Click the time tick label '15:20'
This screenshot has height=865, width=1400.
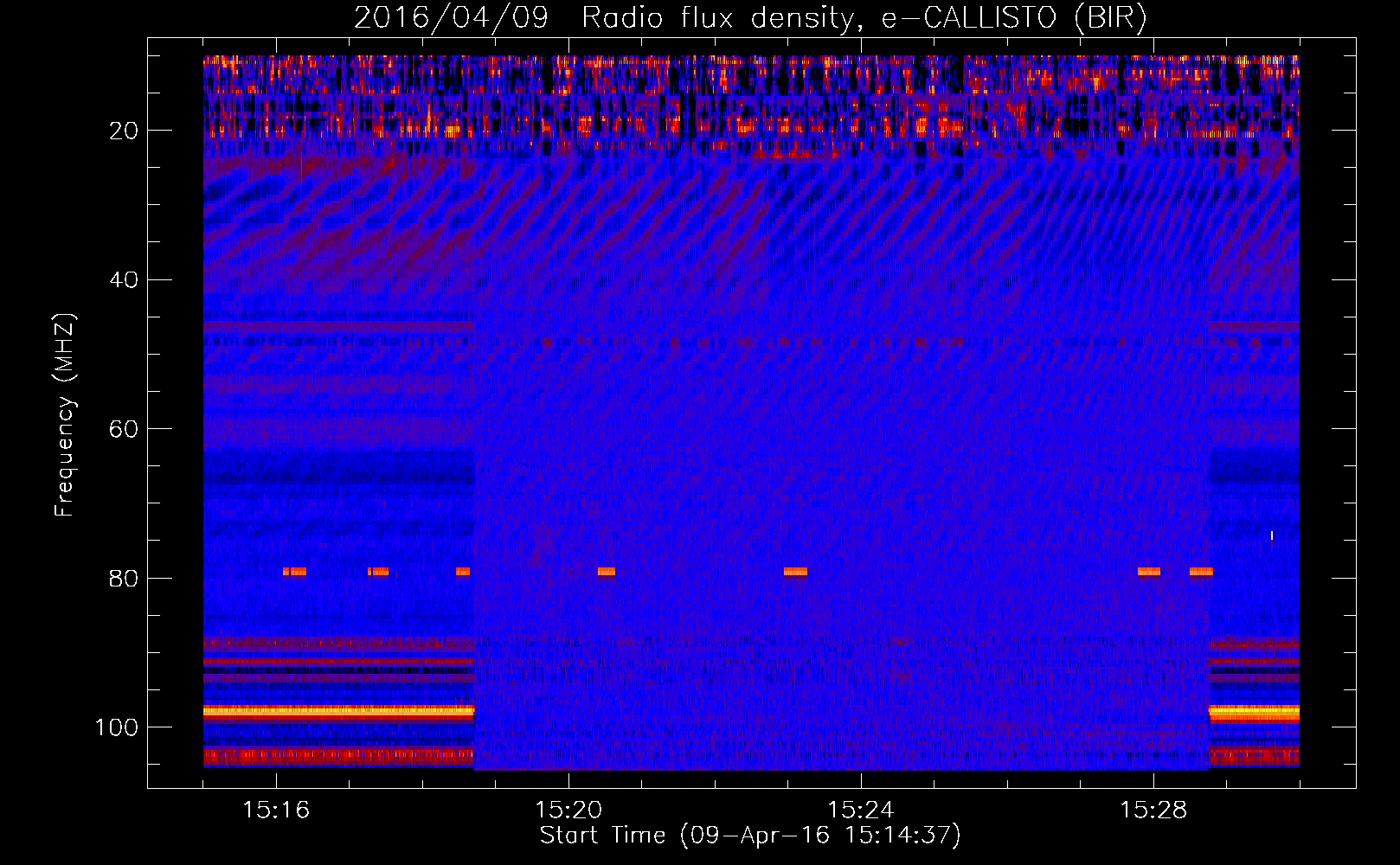568,810
